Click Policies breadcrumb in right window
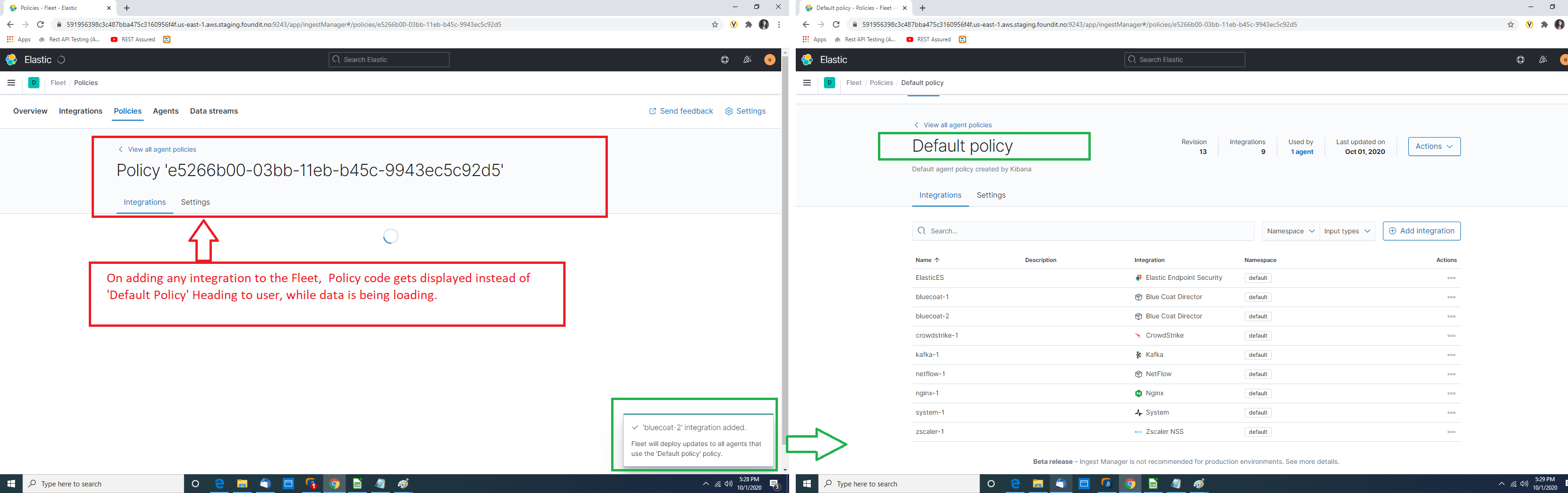1568x493 pixels. (881, 83)
